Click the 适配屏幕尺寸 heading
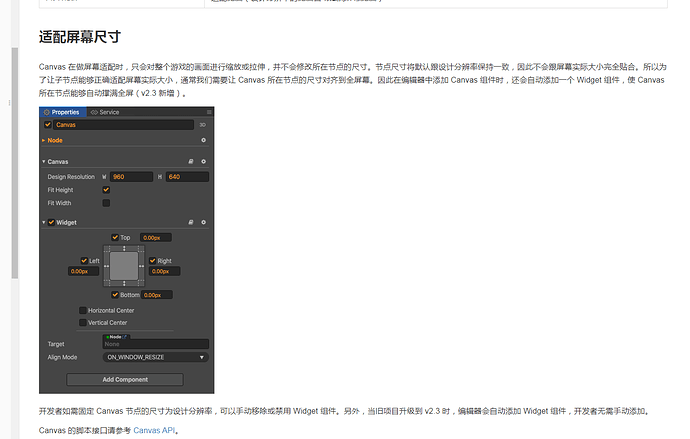 pos(80,37)
